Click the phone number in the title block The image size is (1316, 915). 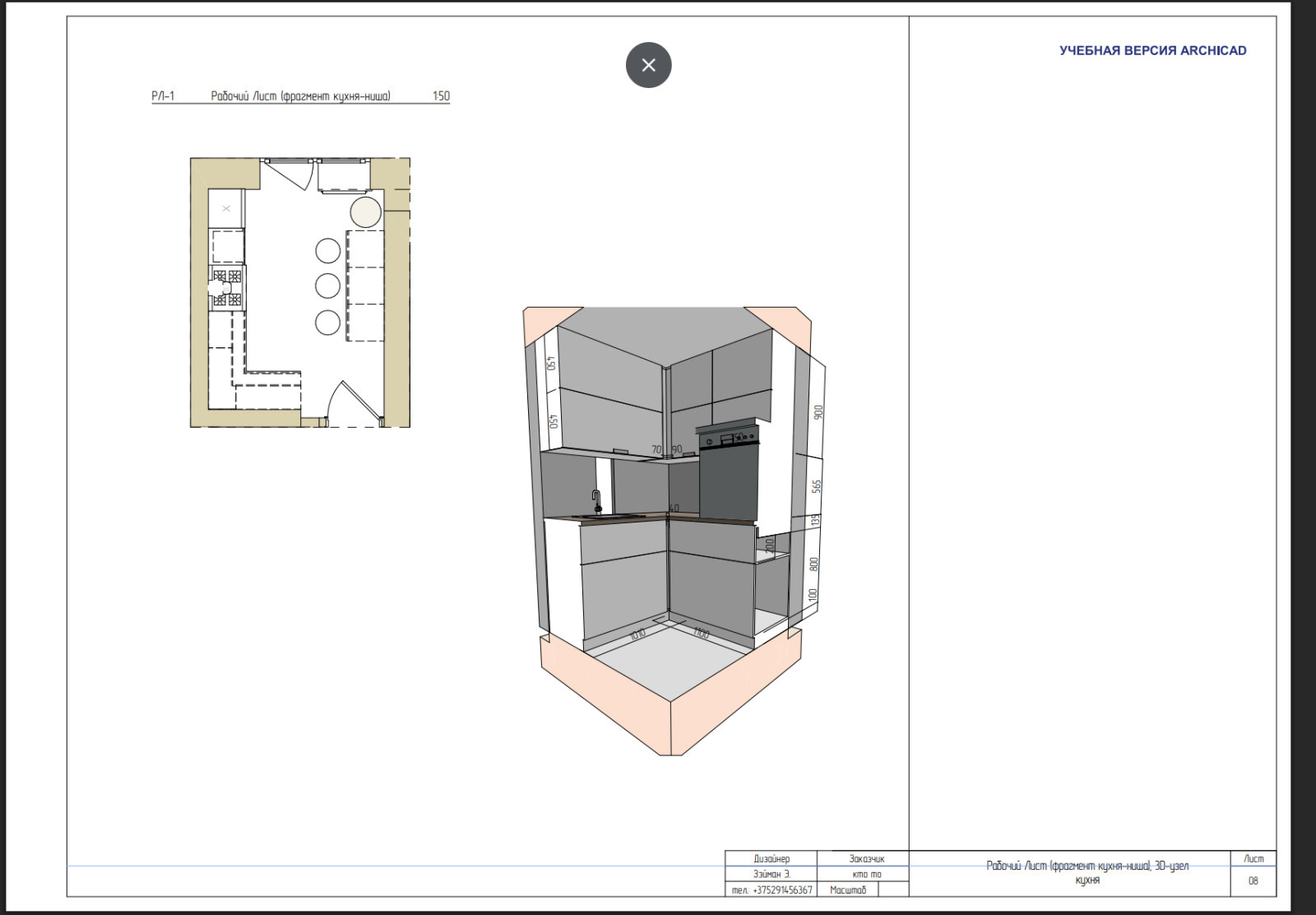click(x=772, y=889)
